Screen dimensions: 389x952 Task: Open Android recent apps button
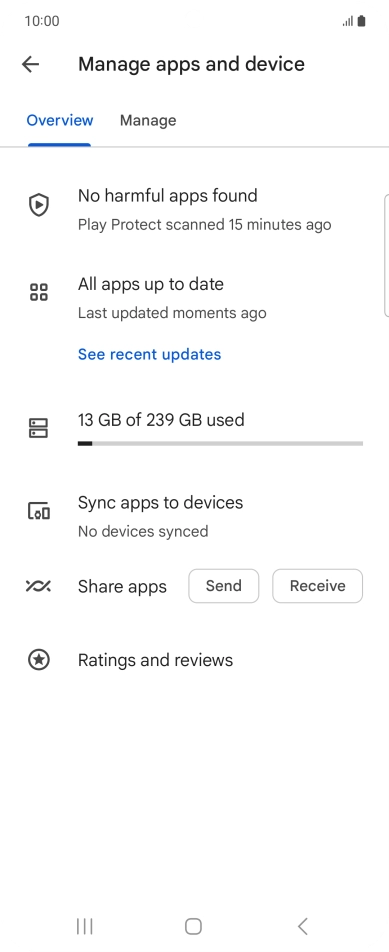coord(84,926)
